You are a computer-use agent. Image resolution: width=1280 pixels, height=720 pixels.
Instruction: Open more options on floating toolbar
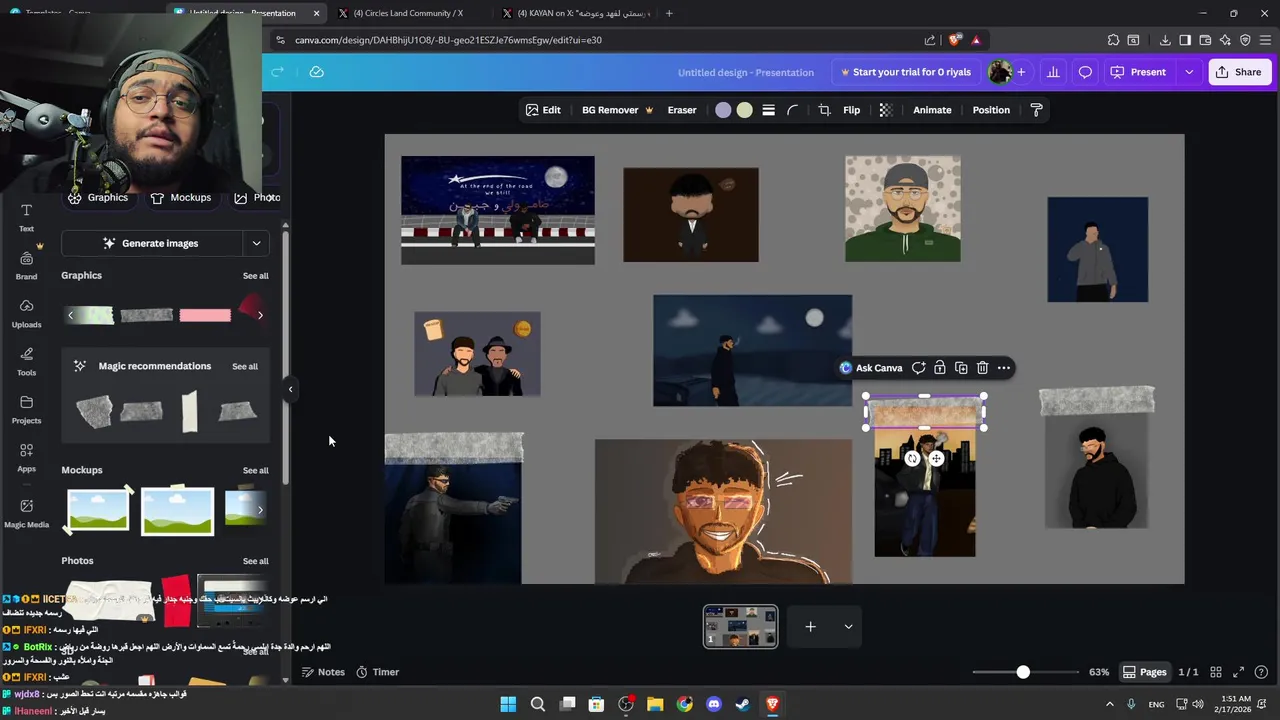coord(1004,368)
